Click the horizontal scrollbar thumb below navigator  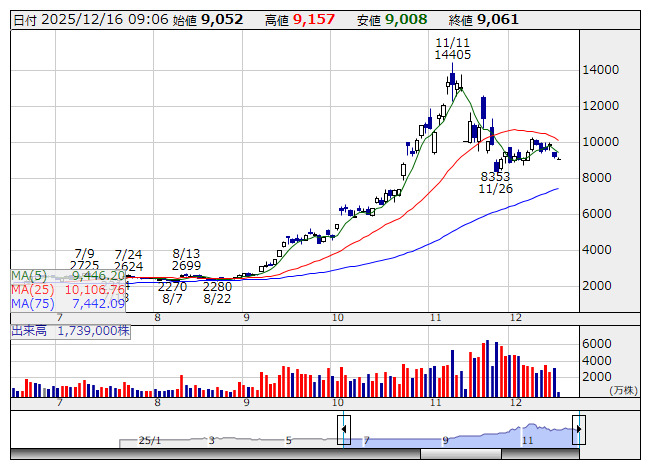[461, 454]
